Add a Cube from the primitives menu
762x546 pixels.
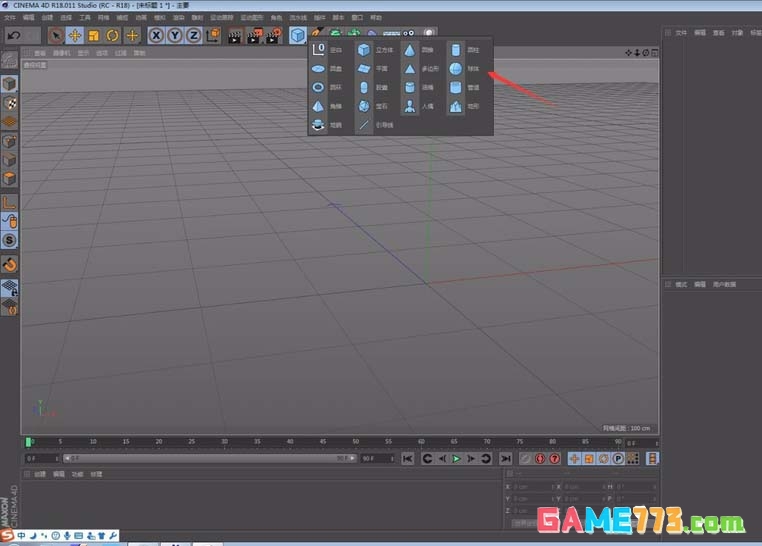click(363, 49)
